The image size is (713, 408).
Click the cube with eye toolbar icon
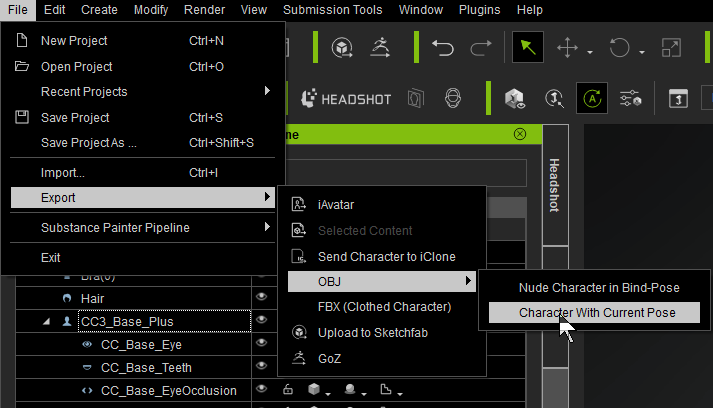(x=515, y=98)
